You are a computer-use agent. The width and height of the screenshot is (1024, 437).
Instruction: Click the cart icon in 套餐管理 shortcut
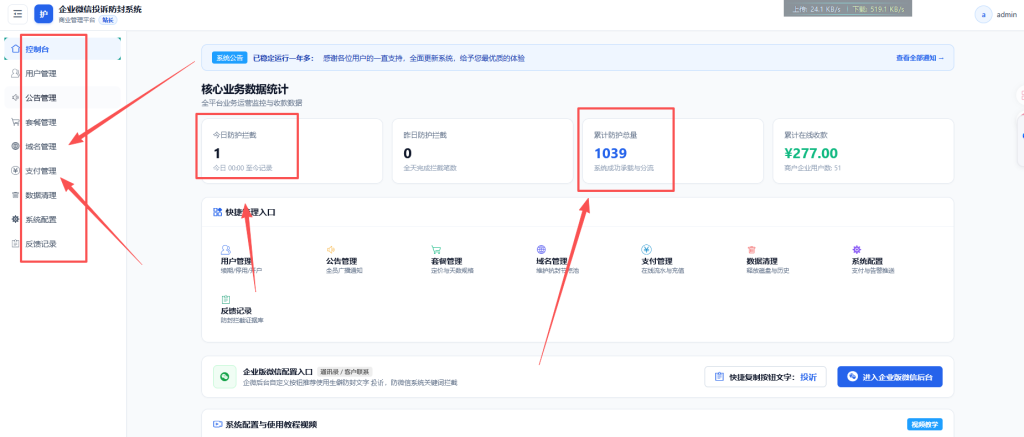tap(436, 250)
